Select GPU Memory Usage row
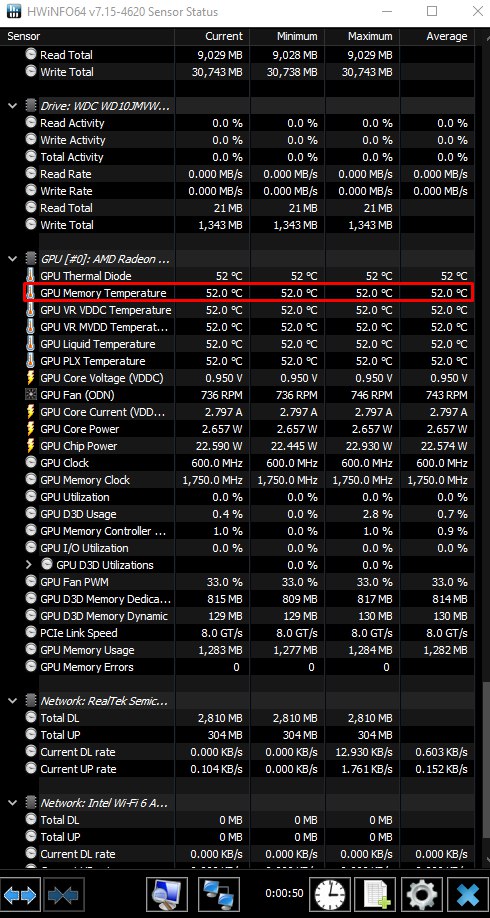Image resolution: width=490 pixels, height=918 pixels. 248,649
